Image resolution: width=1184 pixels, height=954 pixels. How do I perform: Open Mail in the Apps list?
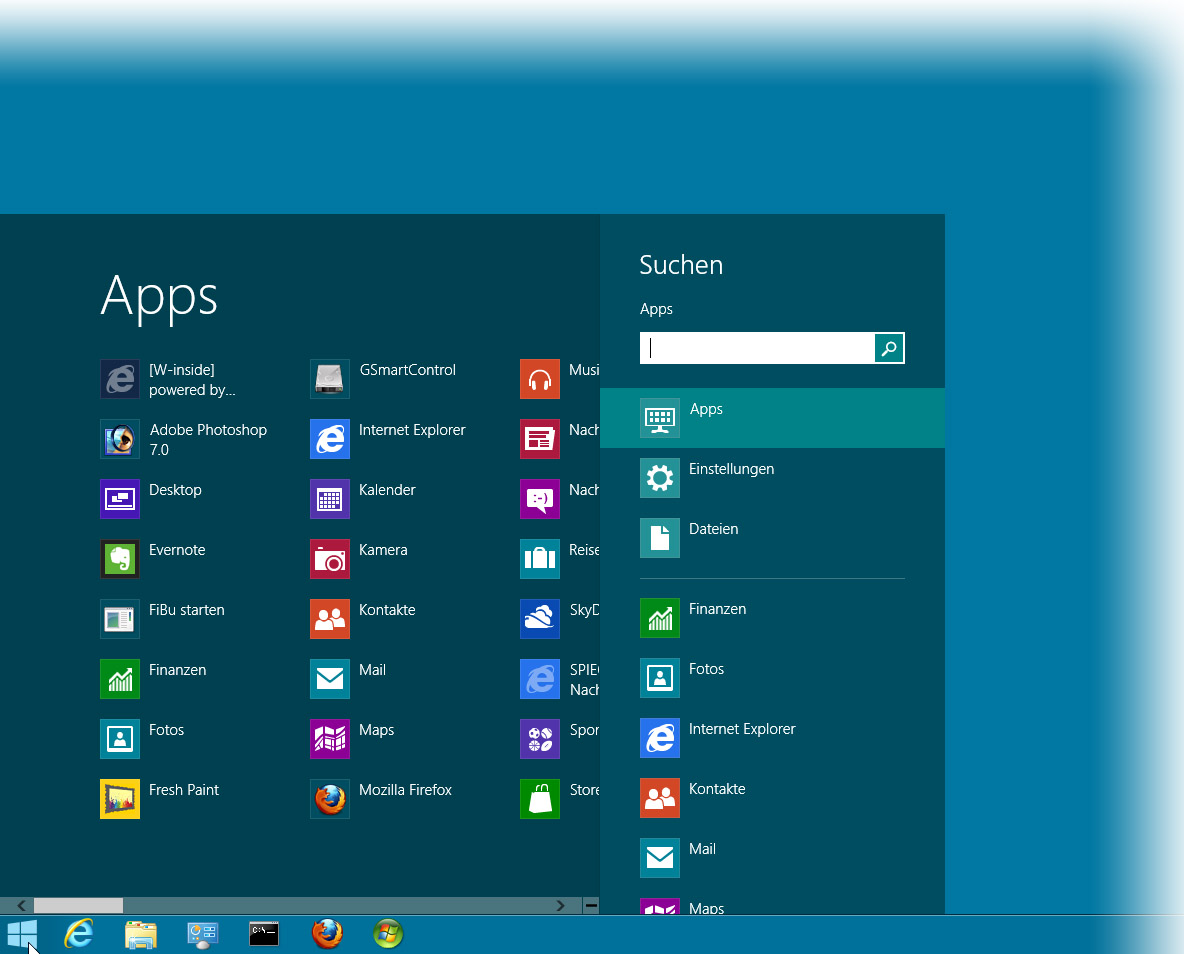(330, 679)
